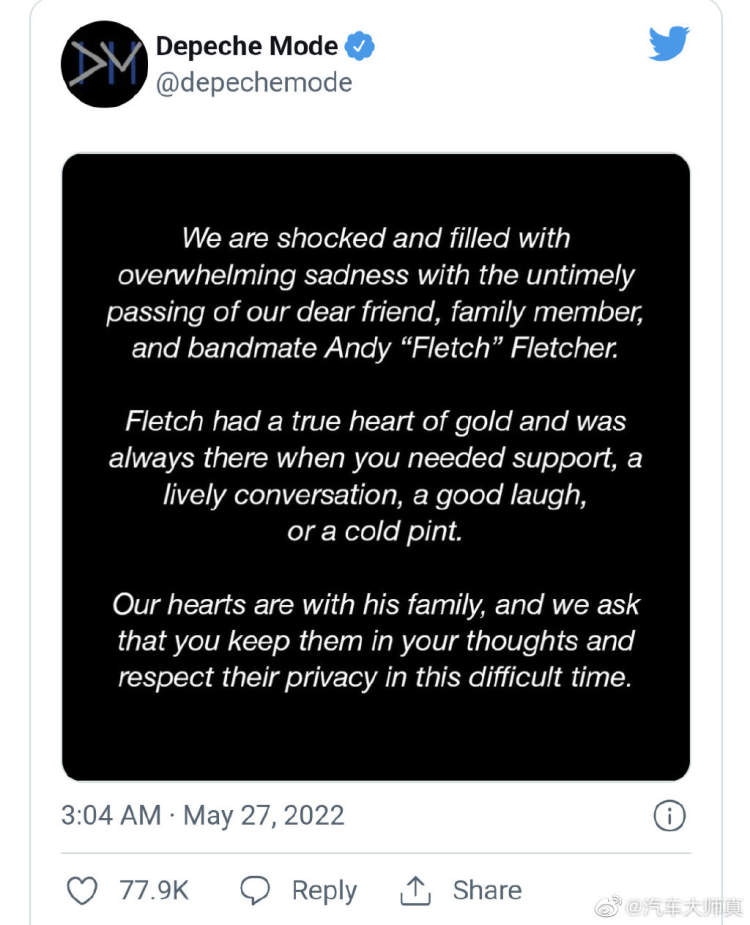Click the Reply text label
This screenshot has width=750, height=925.
tap(325, 891)
